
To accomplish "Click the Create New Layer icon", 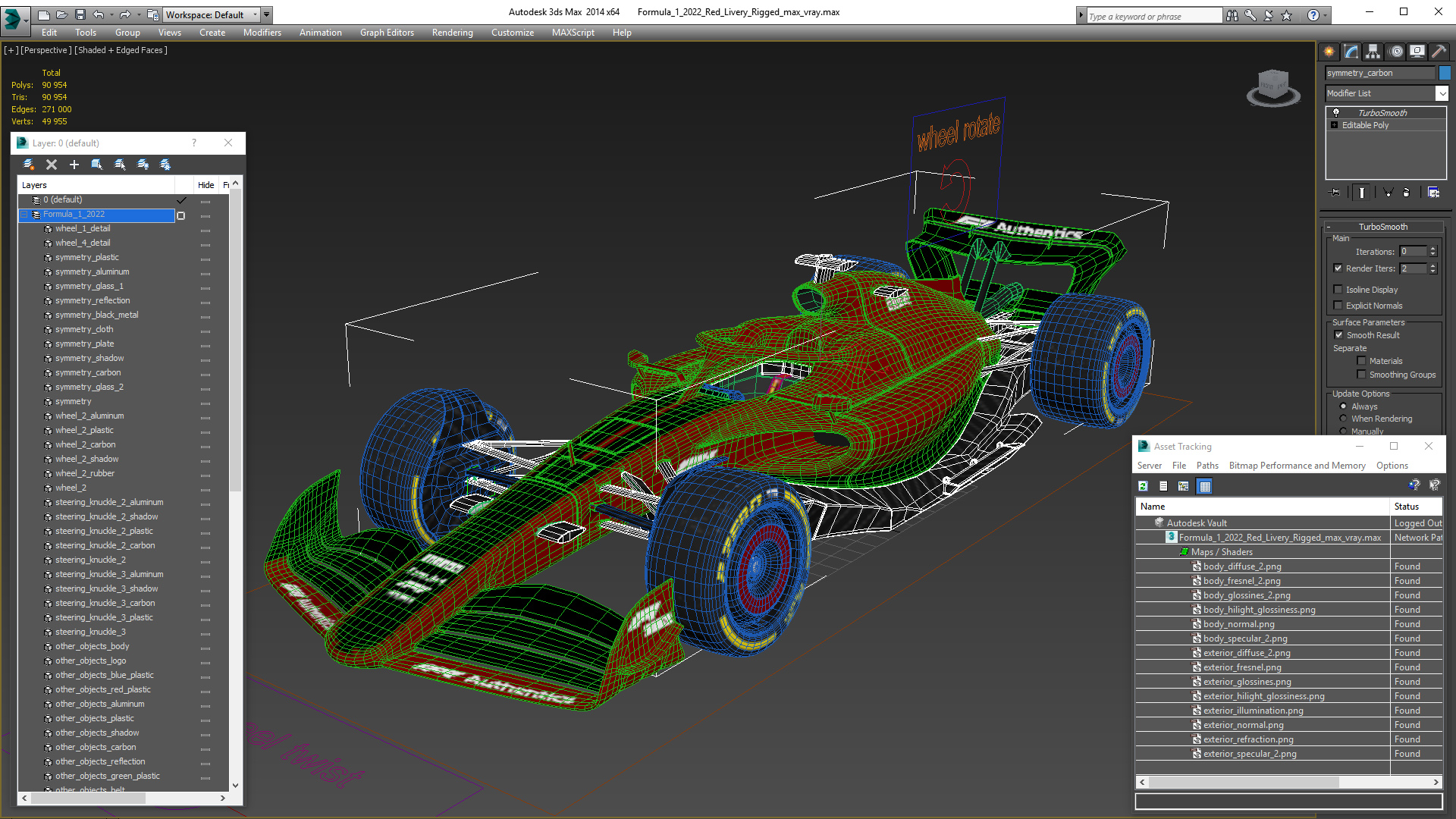I will 29,165.
